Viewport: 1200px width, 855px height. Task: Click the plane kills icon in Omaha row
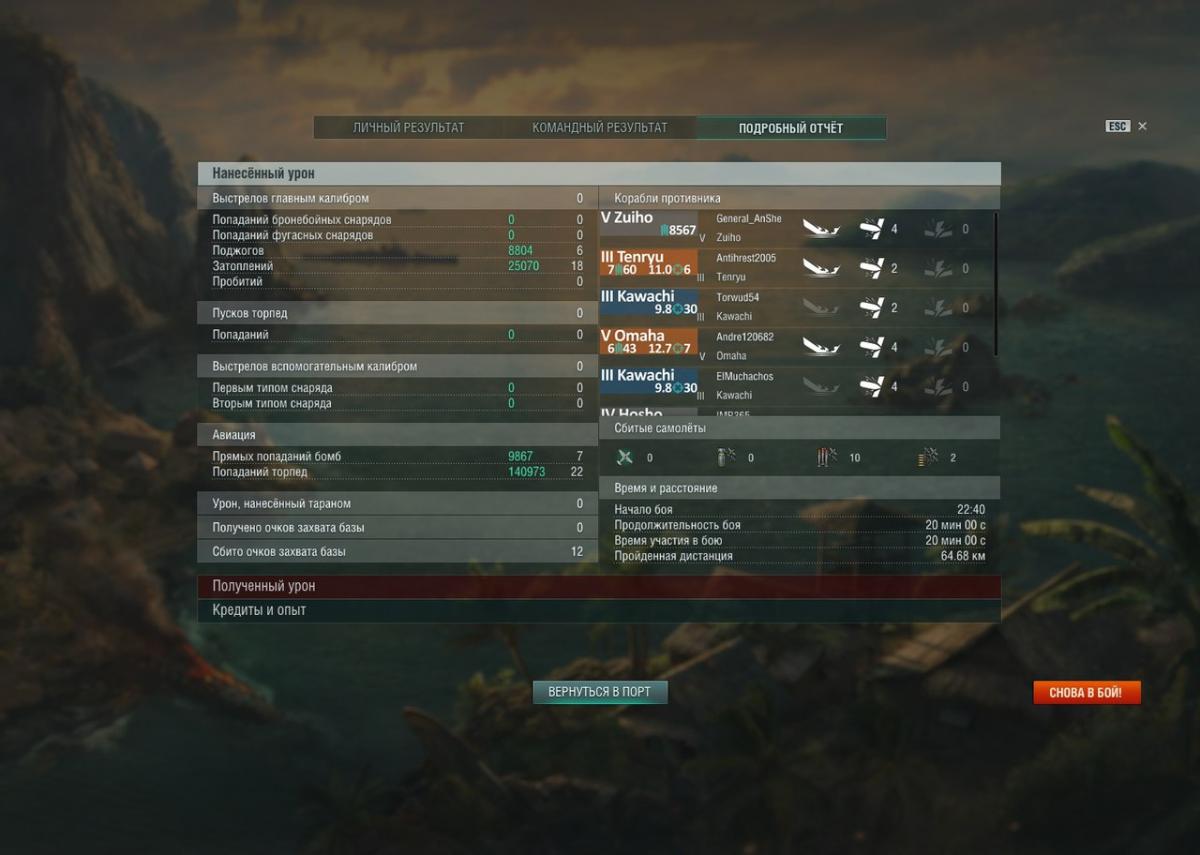point(872,347)
